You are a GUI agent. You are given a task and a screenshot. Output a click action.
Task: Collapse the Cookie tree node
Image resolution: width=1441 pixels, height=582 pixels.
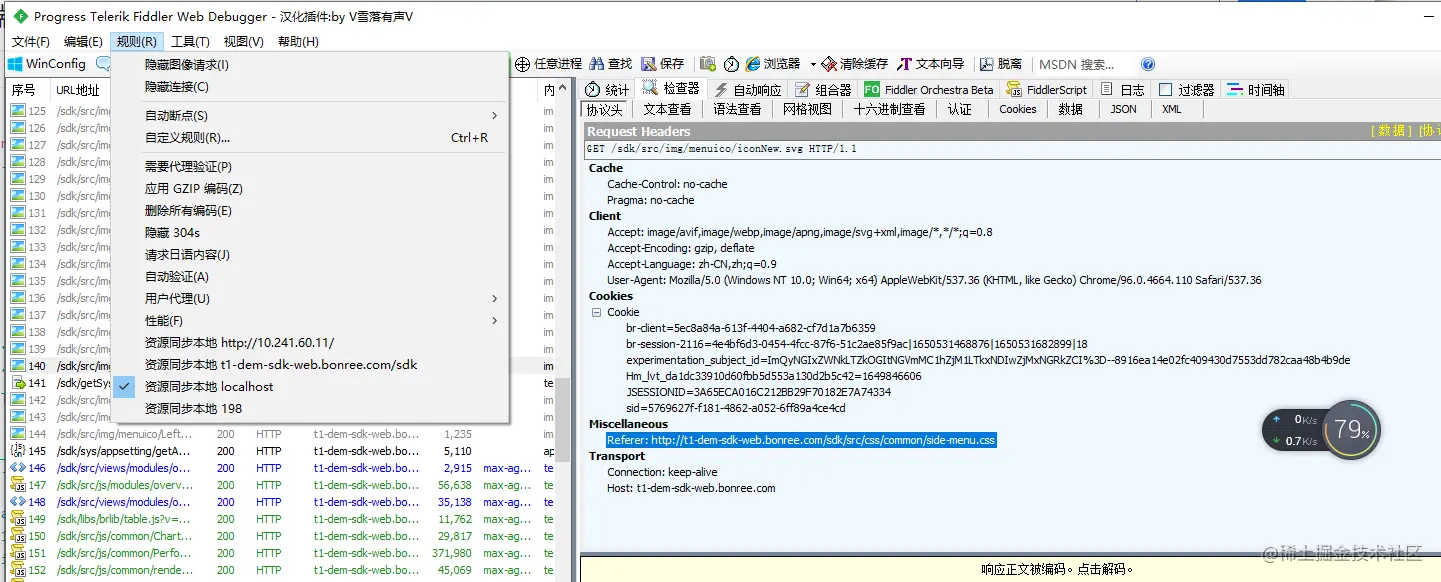point(597,312)
